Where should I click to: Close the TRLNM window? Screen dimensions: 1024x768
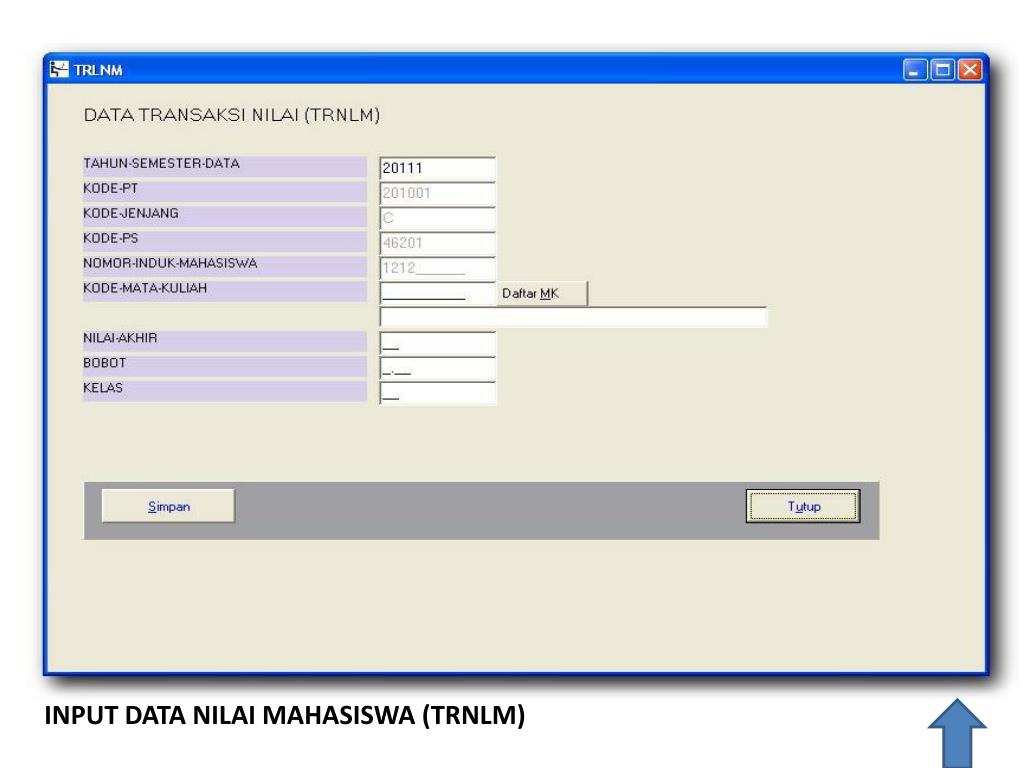(970, 69)
